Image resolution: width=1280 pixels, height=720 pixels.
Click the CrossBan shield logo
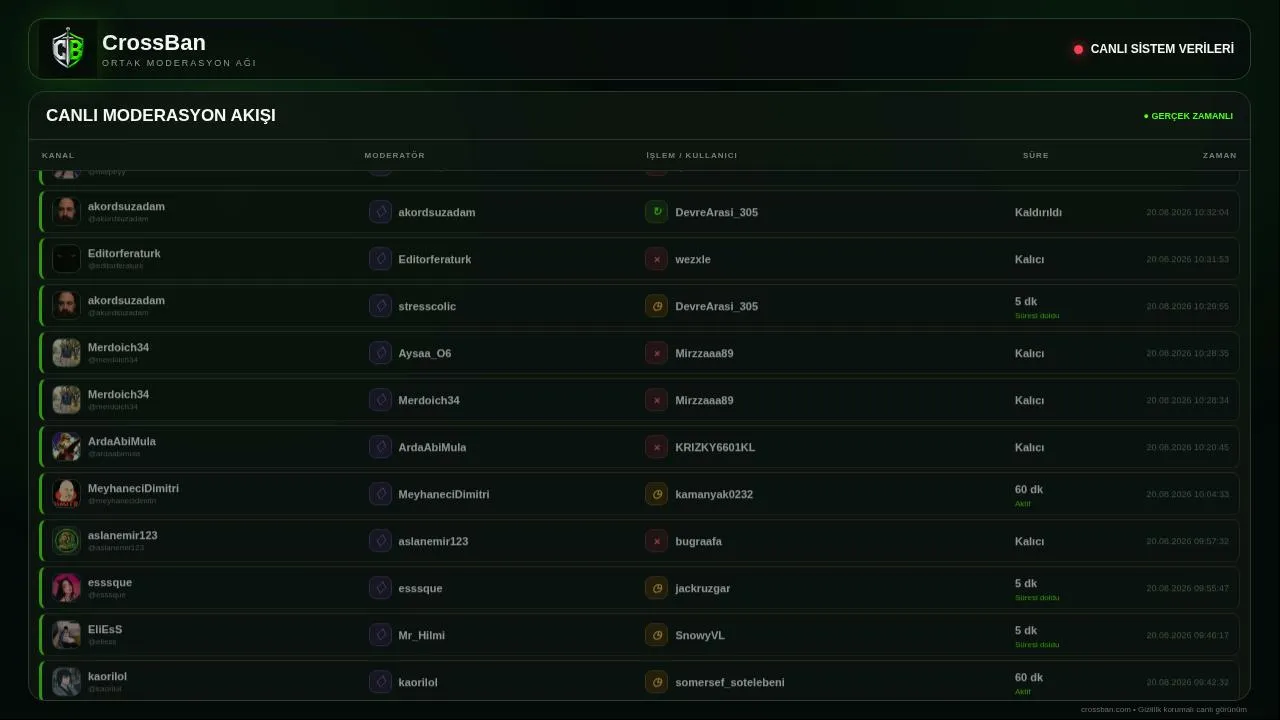click(x=68, y=49)
